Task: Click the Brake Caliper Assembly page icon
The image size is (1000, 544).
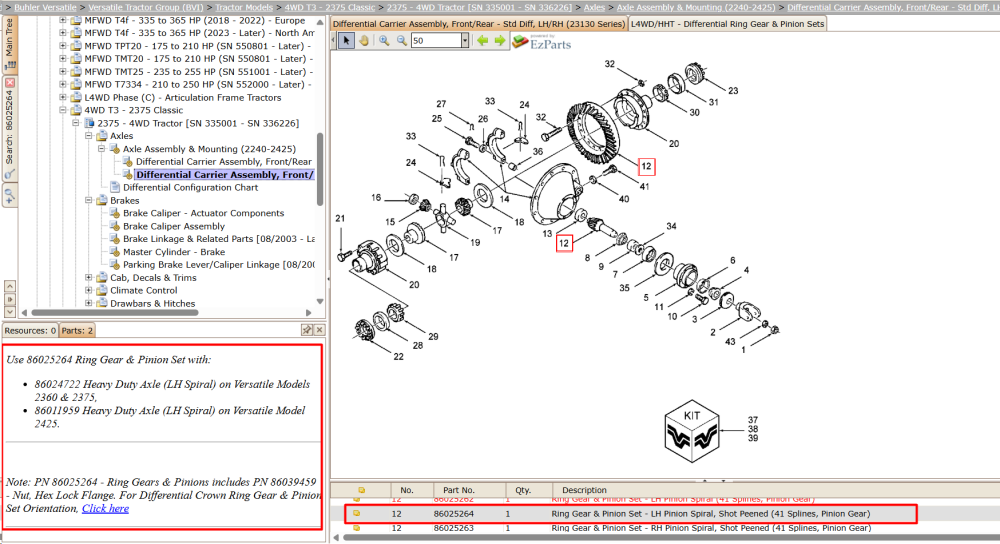Action: 115,226
